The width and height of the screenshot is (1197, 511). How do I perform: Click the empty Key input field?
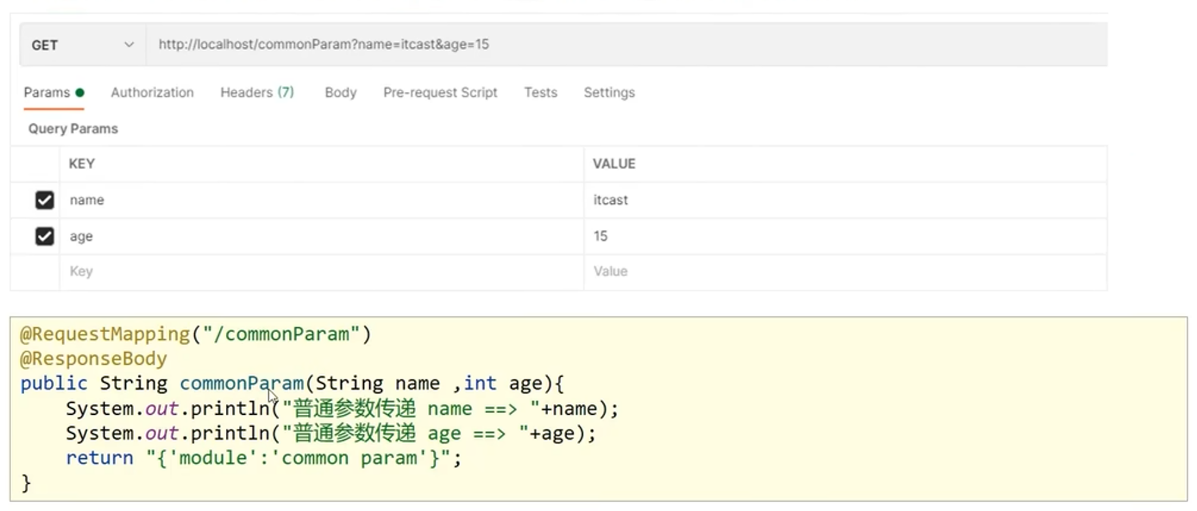click(321, 272)
